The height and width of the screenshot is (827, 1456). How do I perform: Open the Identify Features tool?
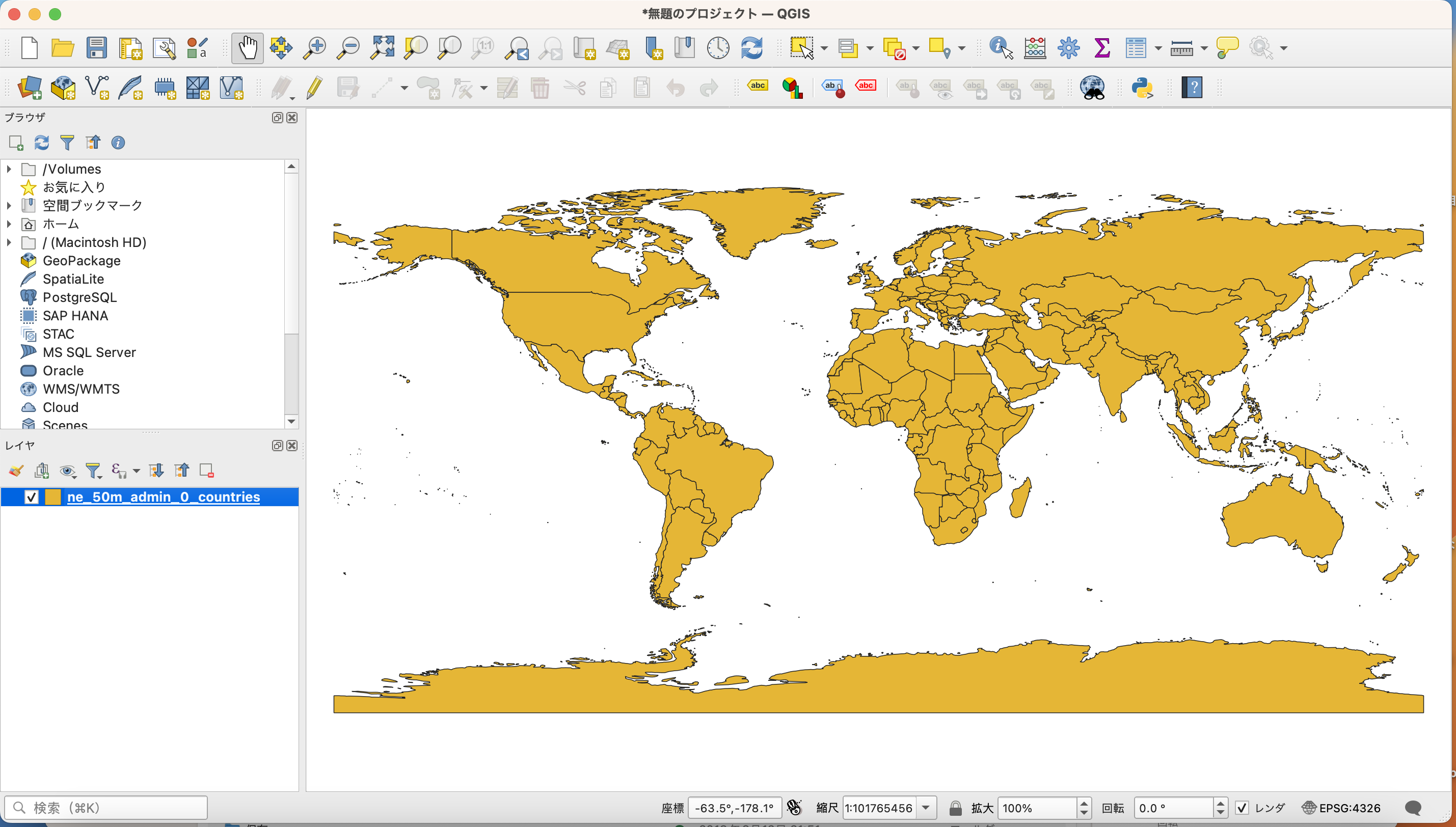point(1001,48)
